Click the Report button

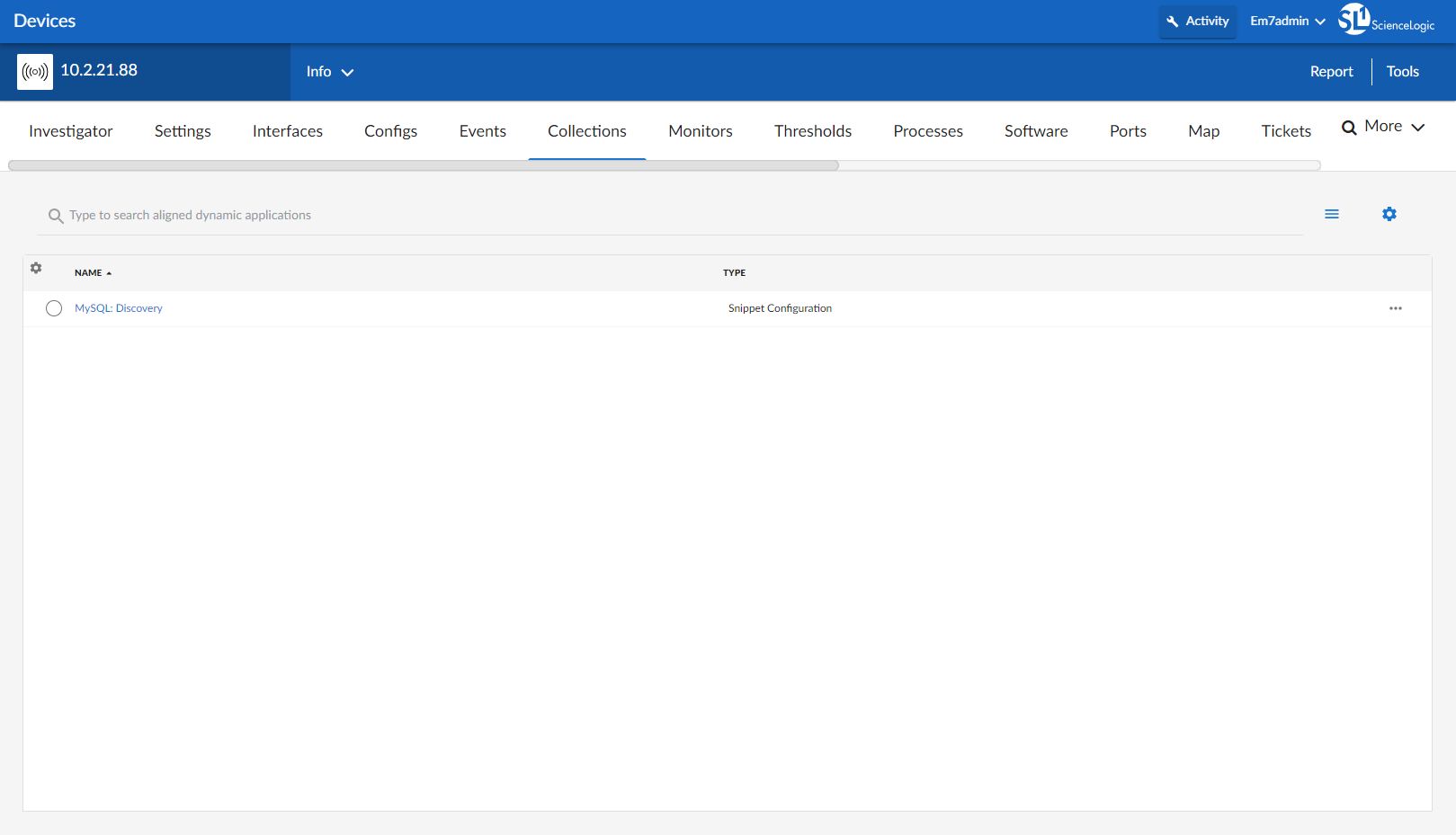(x=1331, y=72)
